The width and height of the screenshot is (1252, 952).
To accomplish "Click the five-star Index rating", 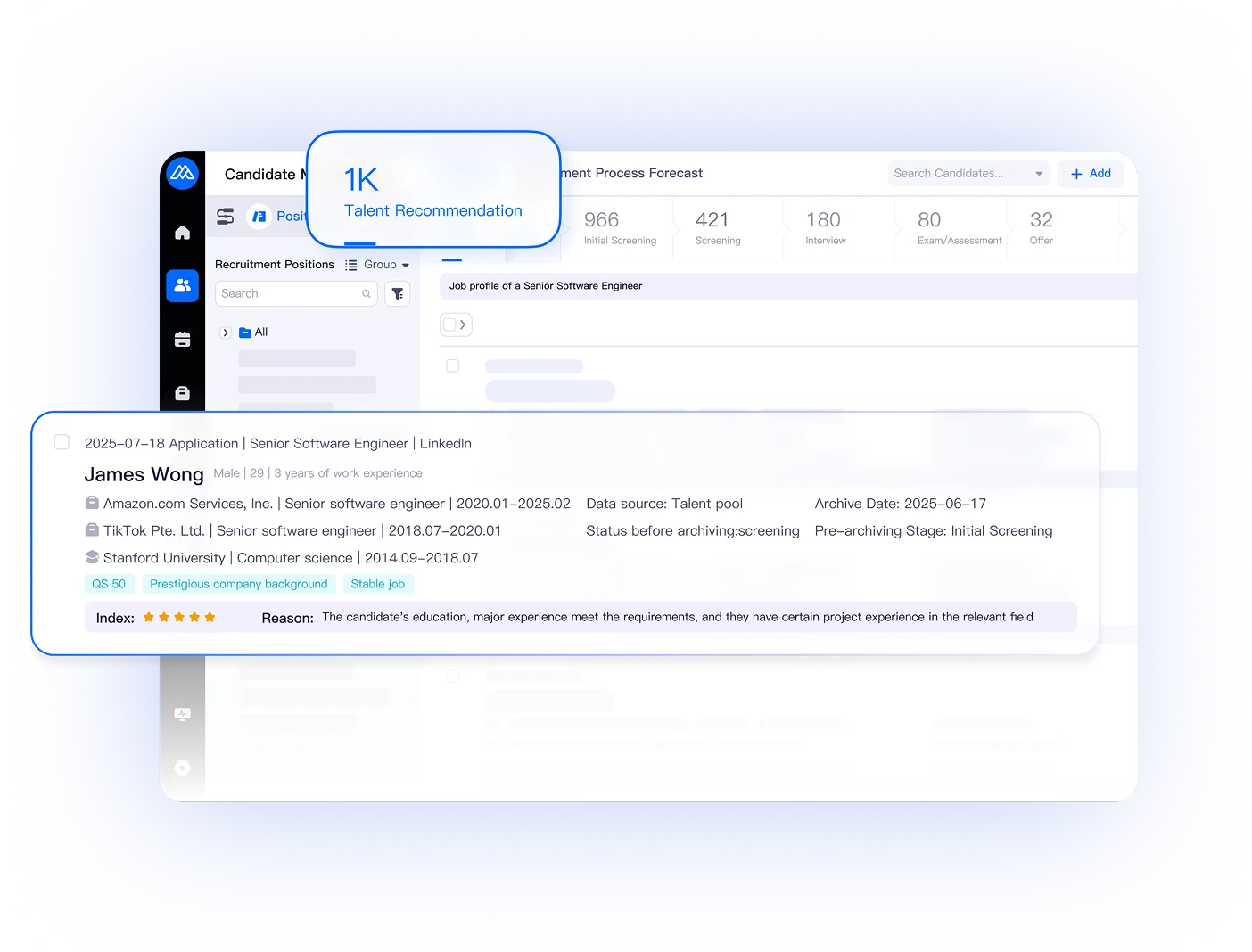I will (179, 617).
